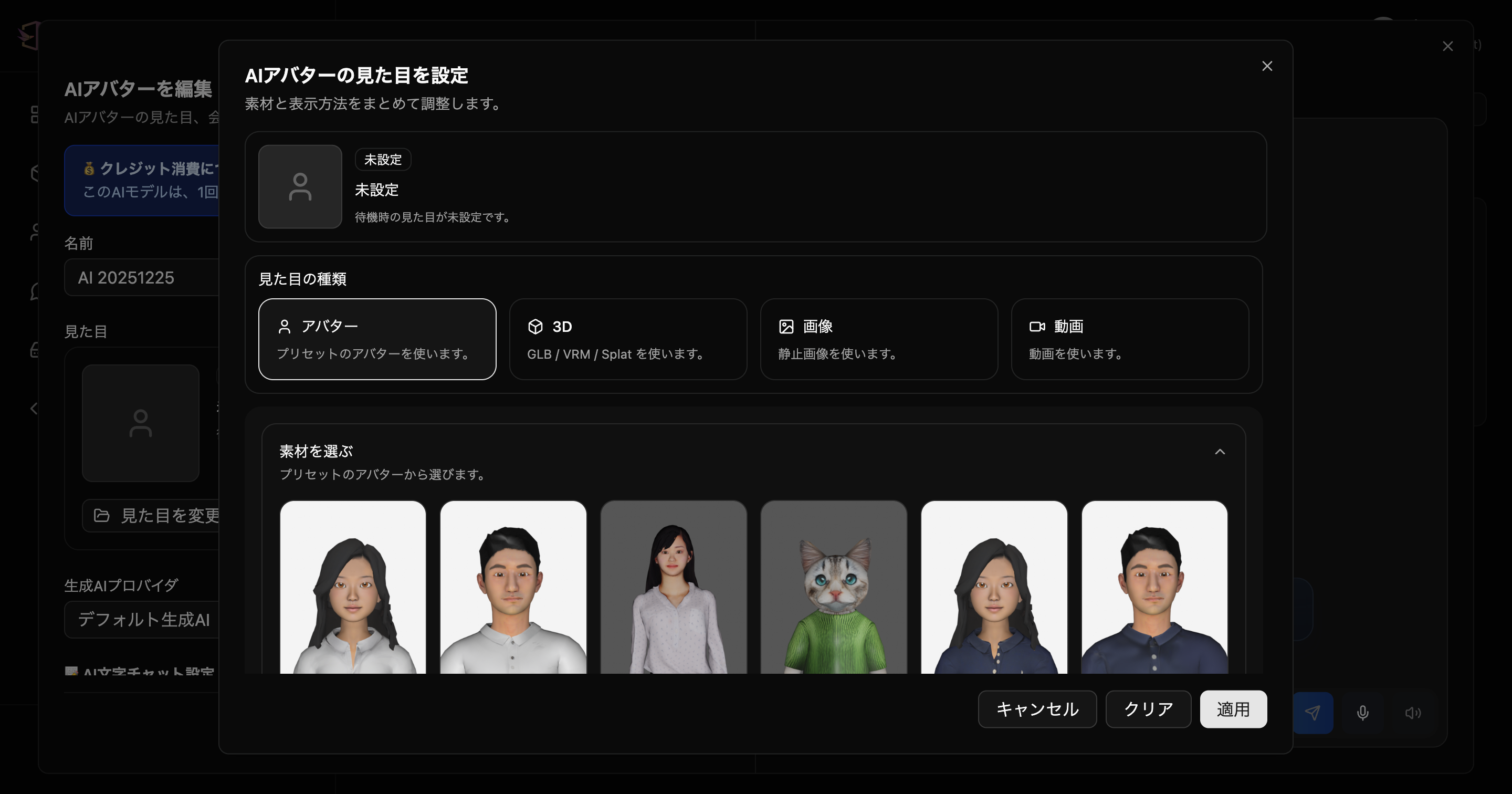
Task: Select the 動画 appearance type
Action: [x=1130, y=339]
